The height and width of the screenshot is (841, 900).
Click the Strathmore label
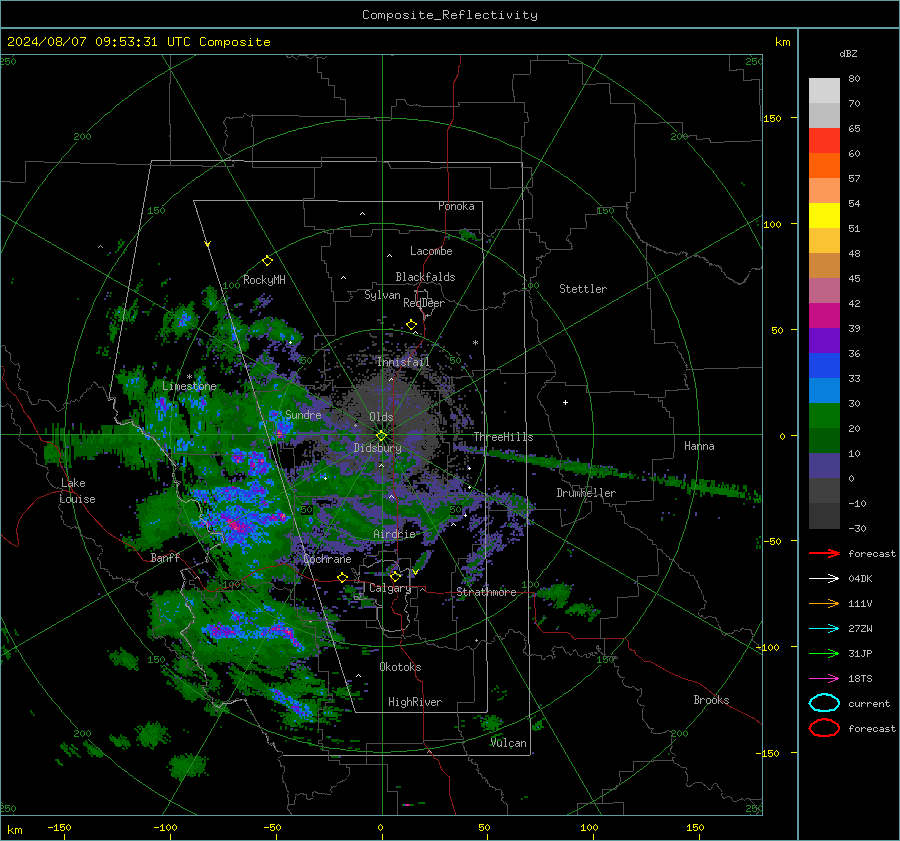pyautogui.click(x=486, y=592)
